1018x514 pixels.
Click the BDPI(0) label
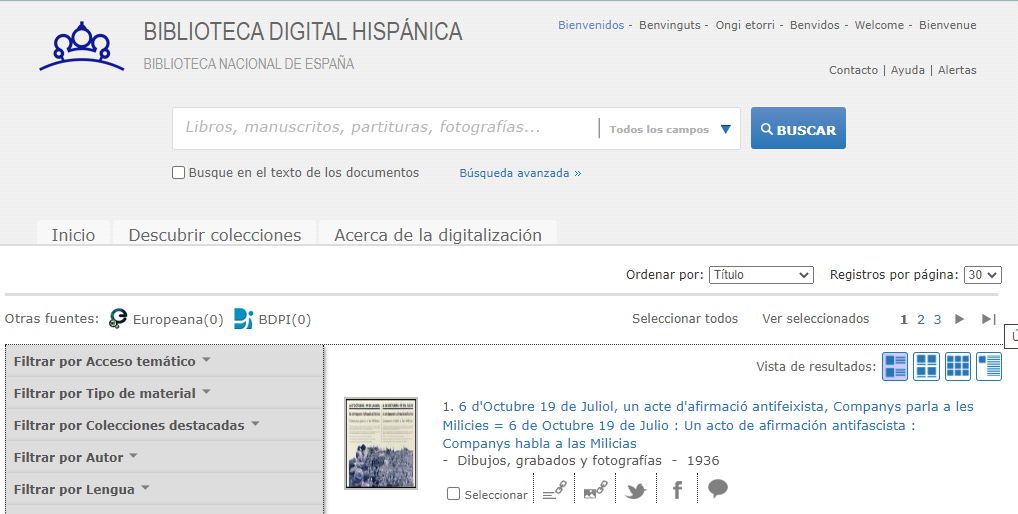tap(285, 319)
